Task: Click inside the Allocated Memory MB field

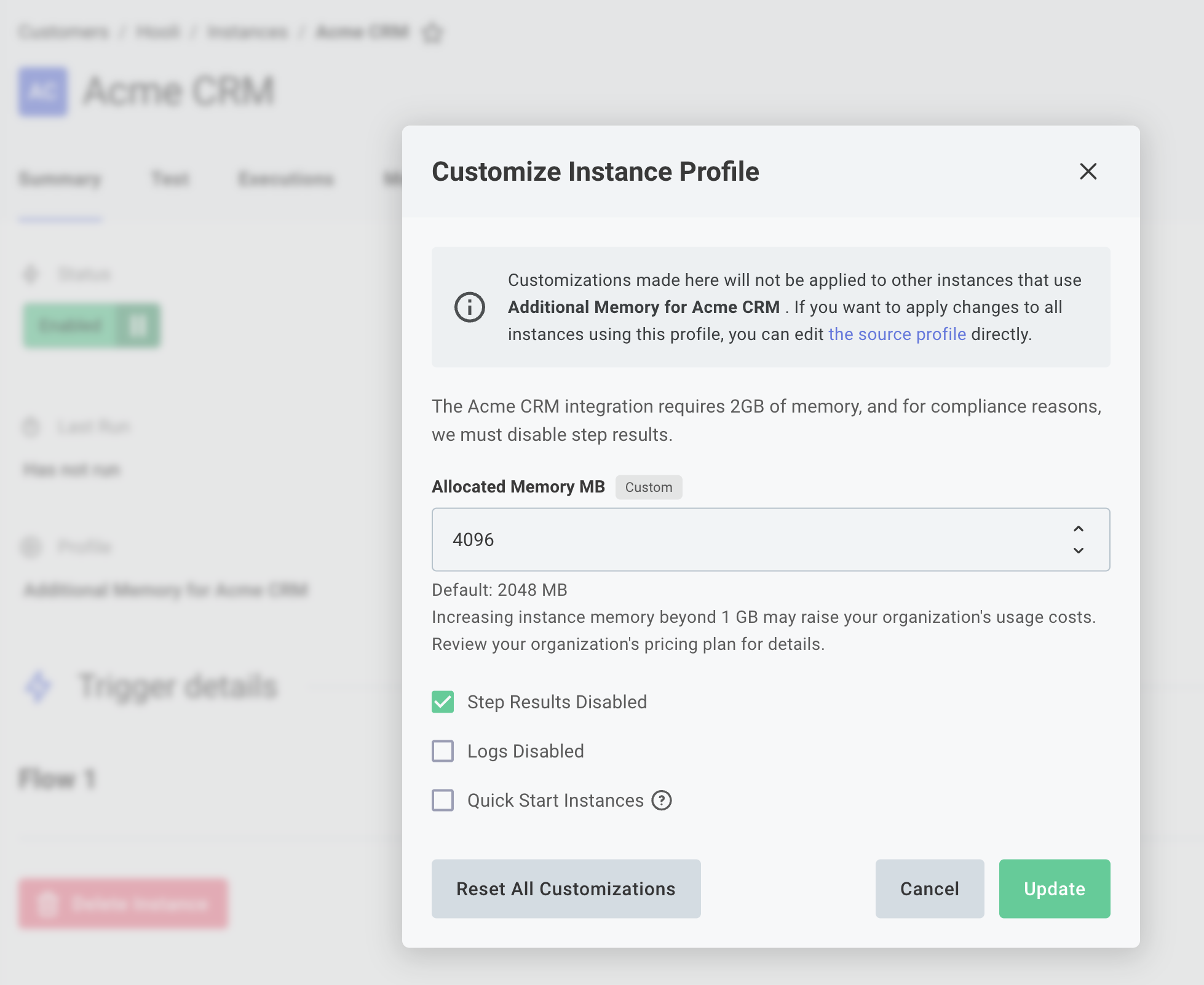Action: [676, 540]
